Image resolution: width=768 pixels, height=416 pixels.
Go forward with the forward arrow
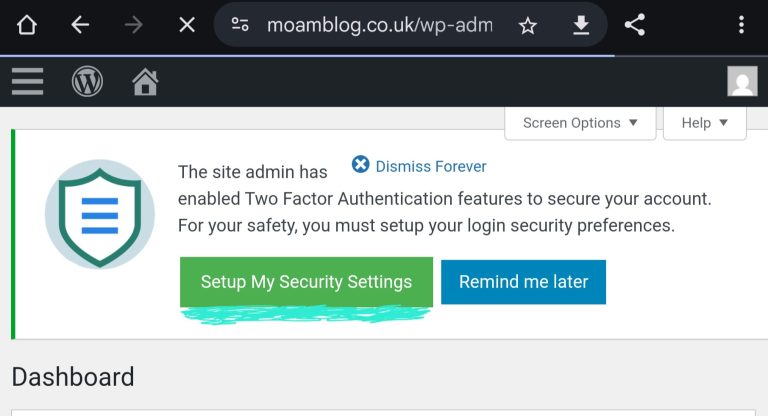pos(133,25)
